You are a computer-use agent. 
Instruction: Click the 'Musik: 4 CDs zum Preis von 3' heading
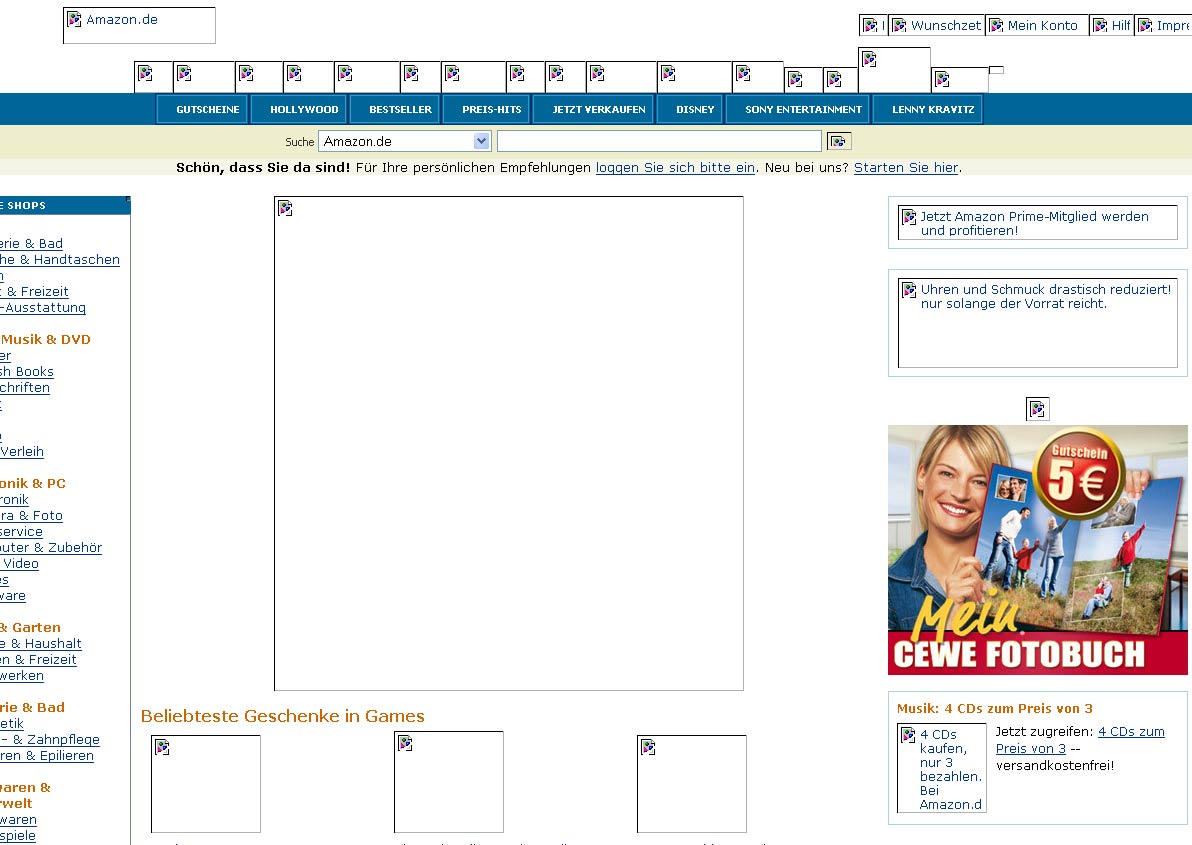point(994,708)
